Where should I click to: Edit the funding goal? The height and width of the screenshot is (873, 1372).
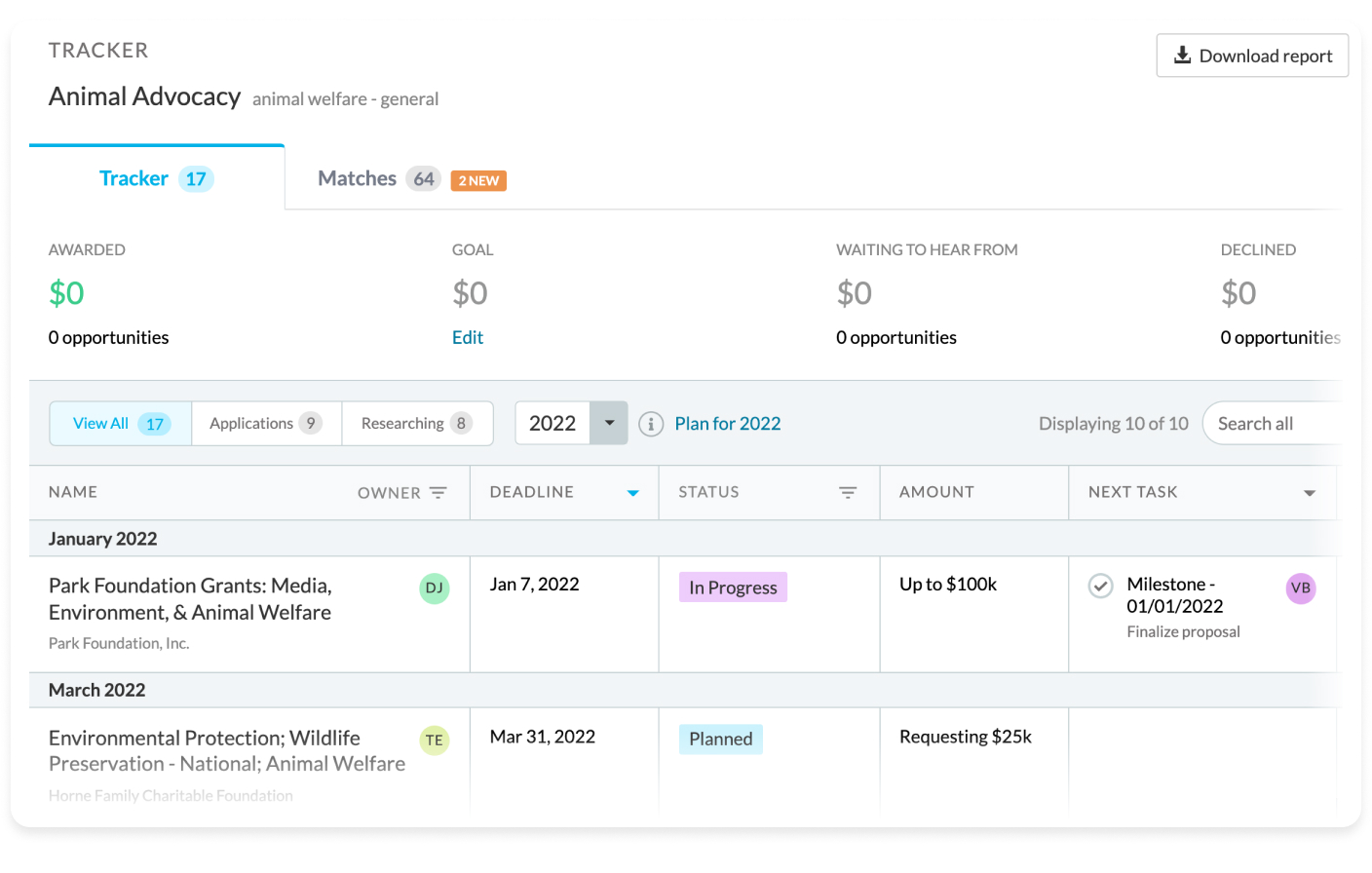[468, 337]
